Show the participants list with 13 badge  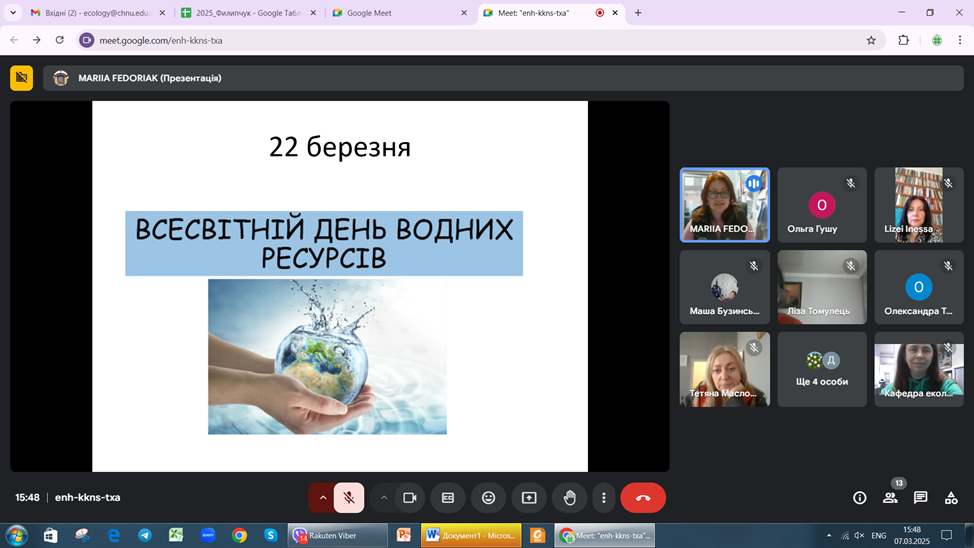click(x=890, y=498)
